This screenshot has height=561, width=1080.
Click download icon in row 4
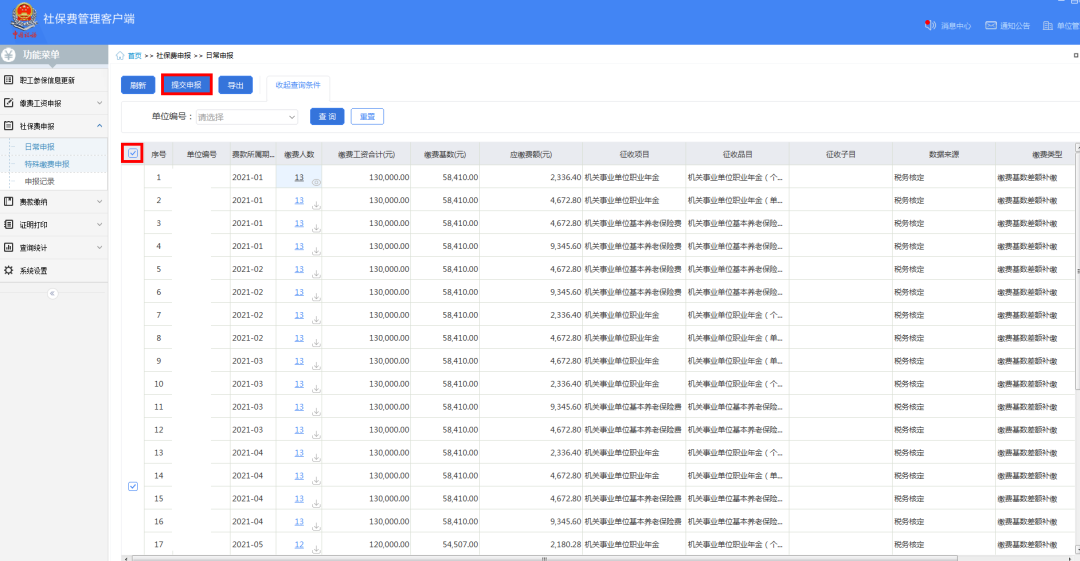(316, 251)
